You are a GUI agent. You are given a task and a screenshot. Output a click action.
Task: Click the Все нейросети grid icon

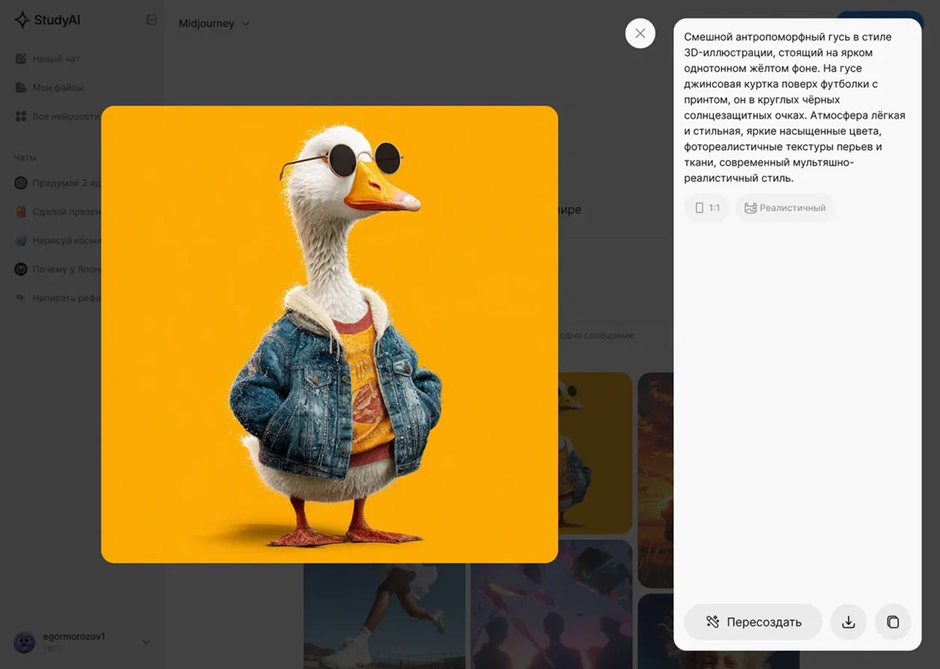(21, 117)
